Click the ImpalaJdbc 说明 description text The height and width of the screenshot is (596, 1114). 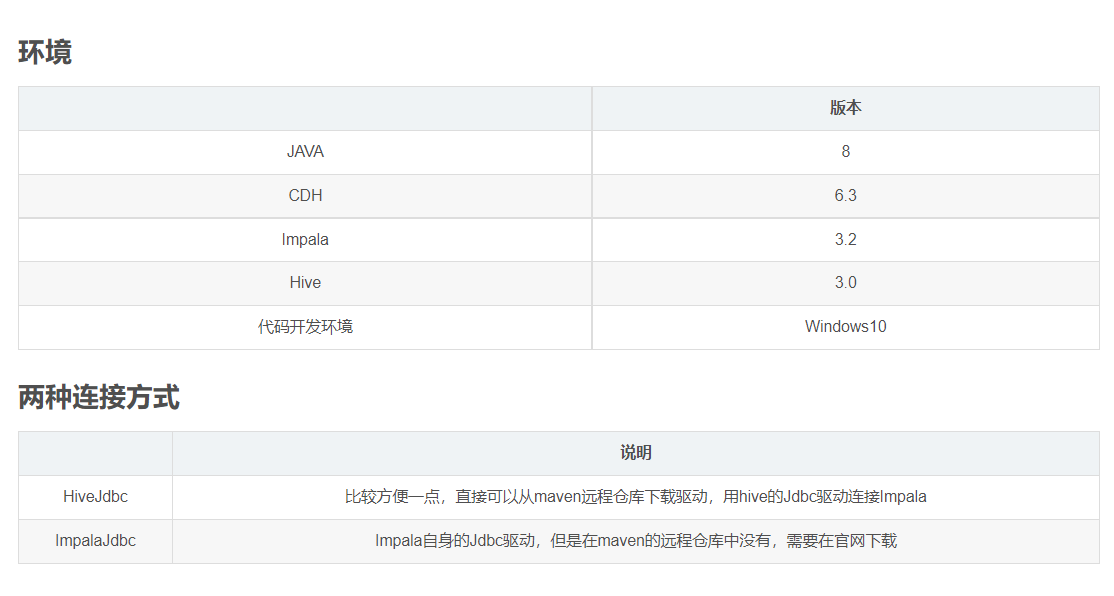tap(639, 540)
